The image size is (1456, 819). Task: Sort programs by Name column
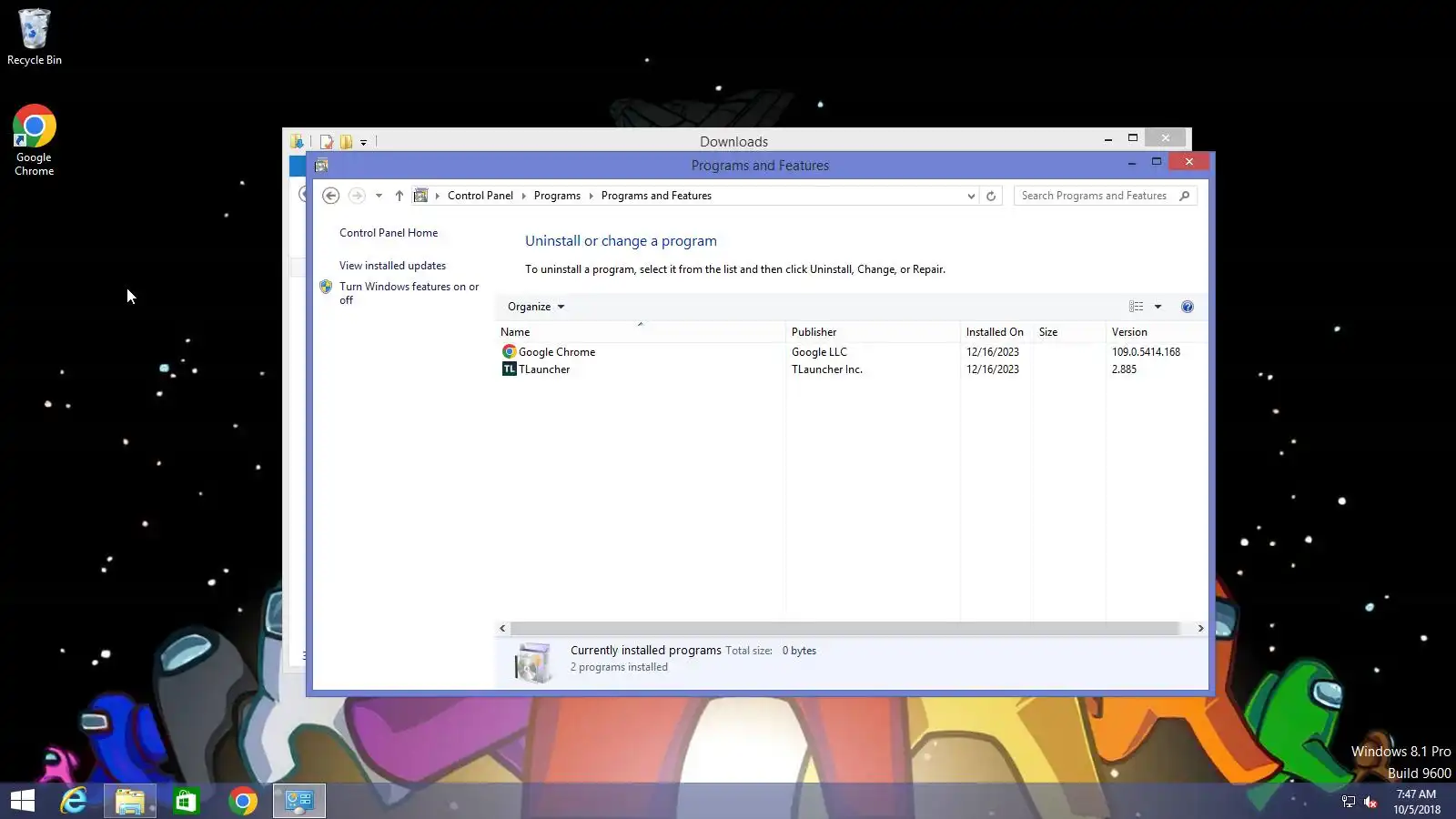(x=641, y=332)
